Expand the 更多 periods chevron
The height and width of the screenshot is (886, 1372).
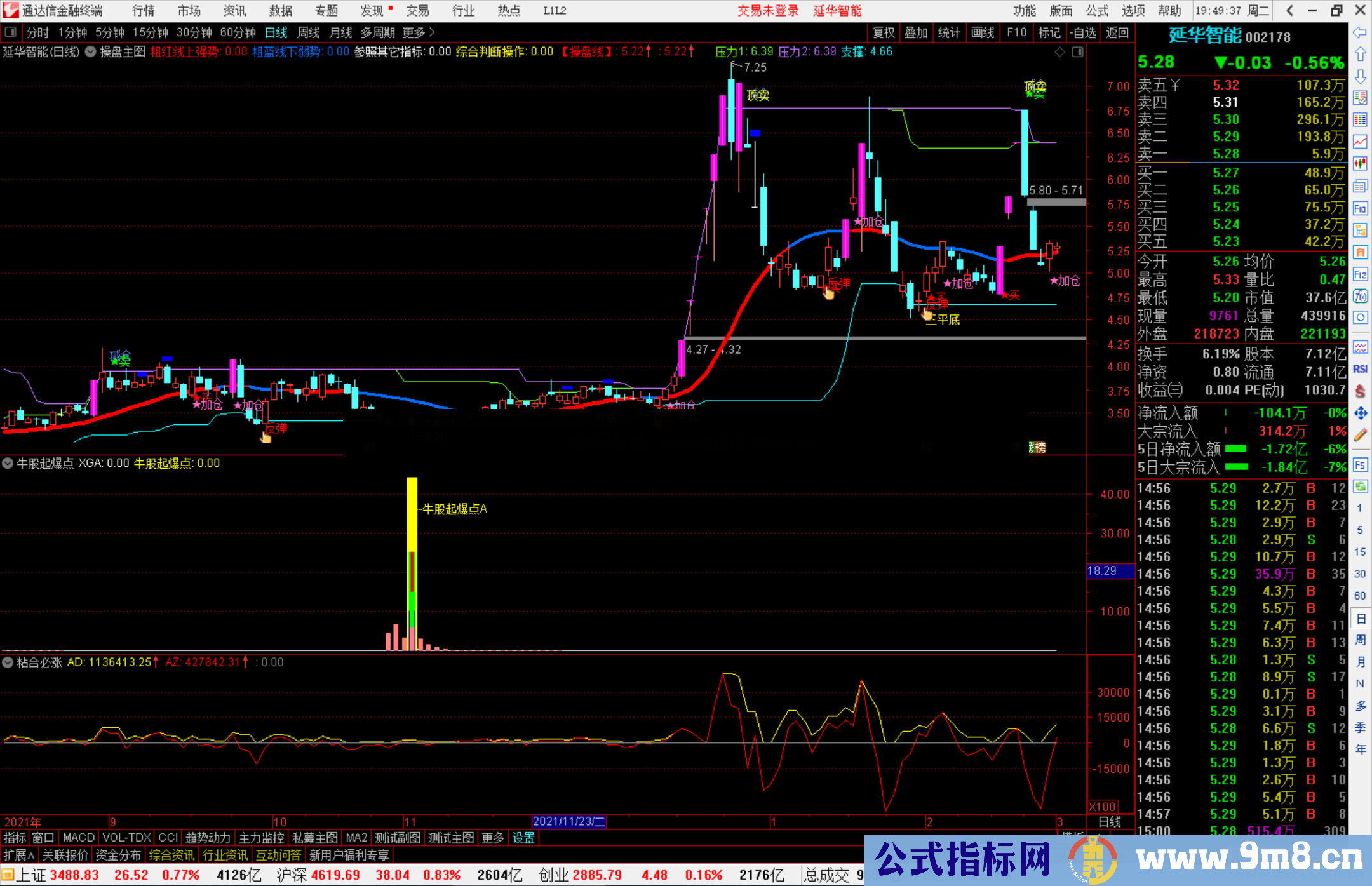coord(432,32)
